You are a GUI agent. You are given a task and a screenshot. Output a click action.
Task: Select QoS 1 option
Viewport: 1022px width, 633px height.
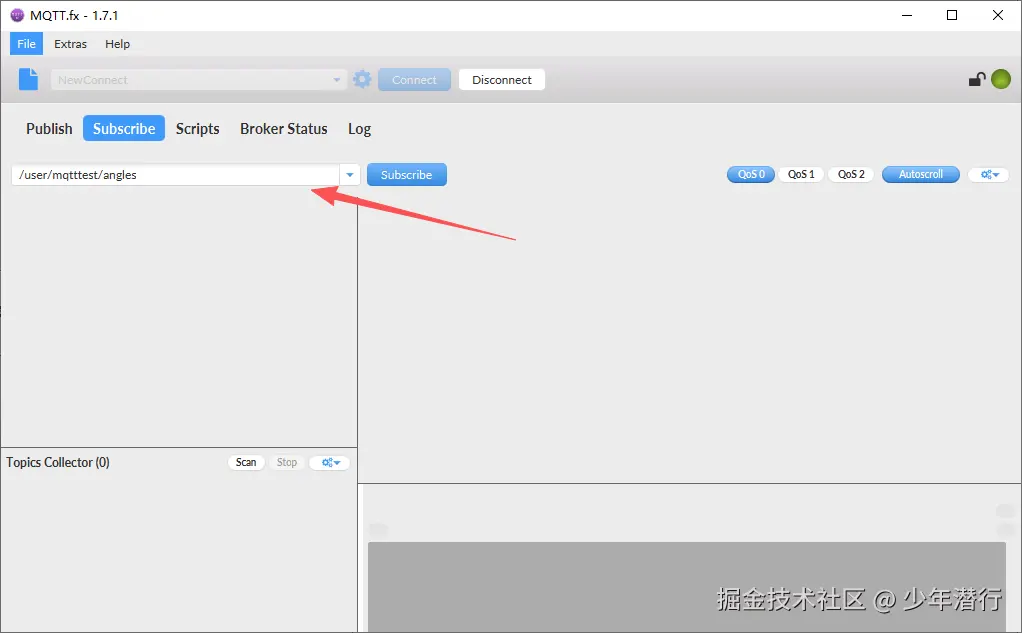pos(801,175)
